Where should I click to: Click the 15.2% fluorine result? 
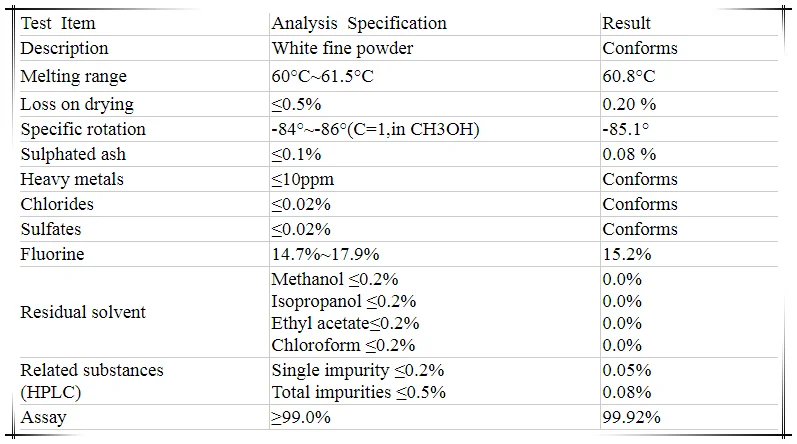coord(627,254)
